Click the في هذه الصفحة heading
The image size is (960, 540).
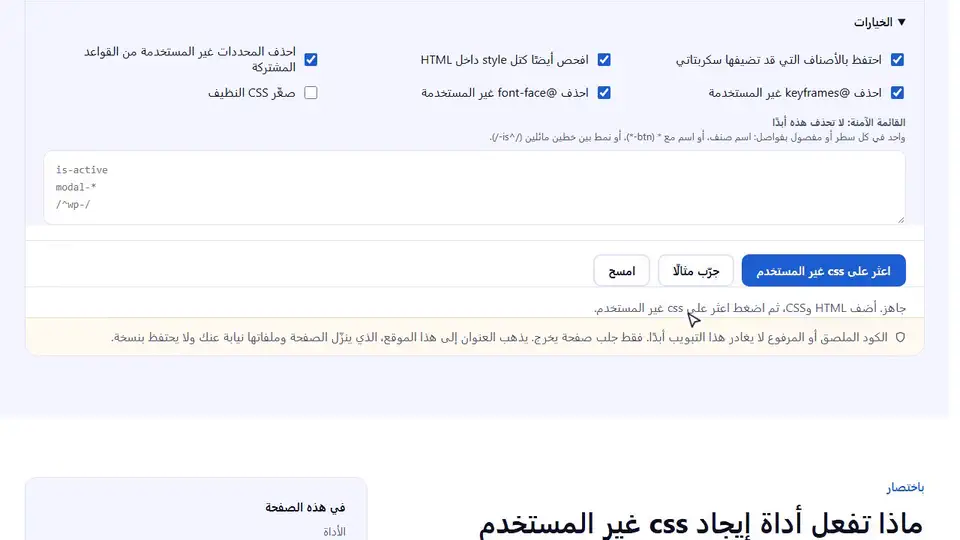[305, 507]
